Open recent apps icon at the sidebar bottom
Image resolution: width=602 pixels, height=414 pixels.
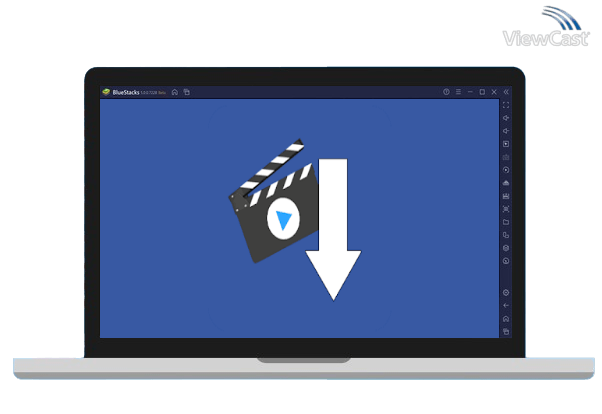(506, 331)
